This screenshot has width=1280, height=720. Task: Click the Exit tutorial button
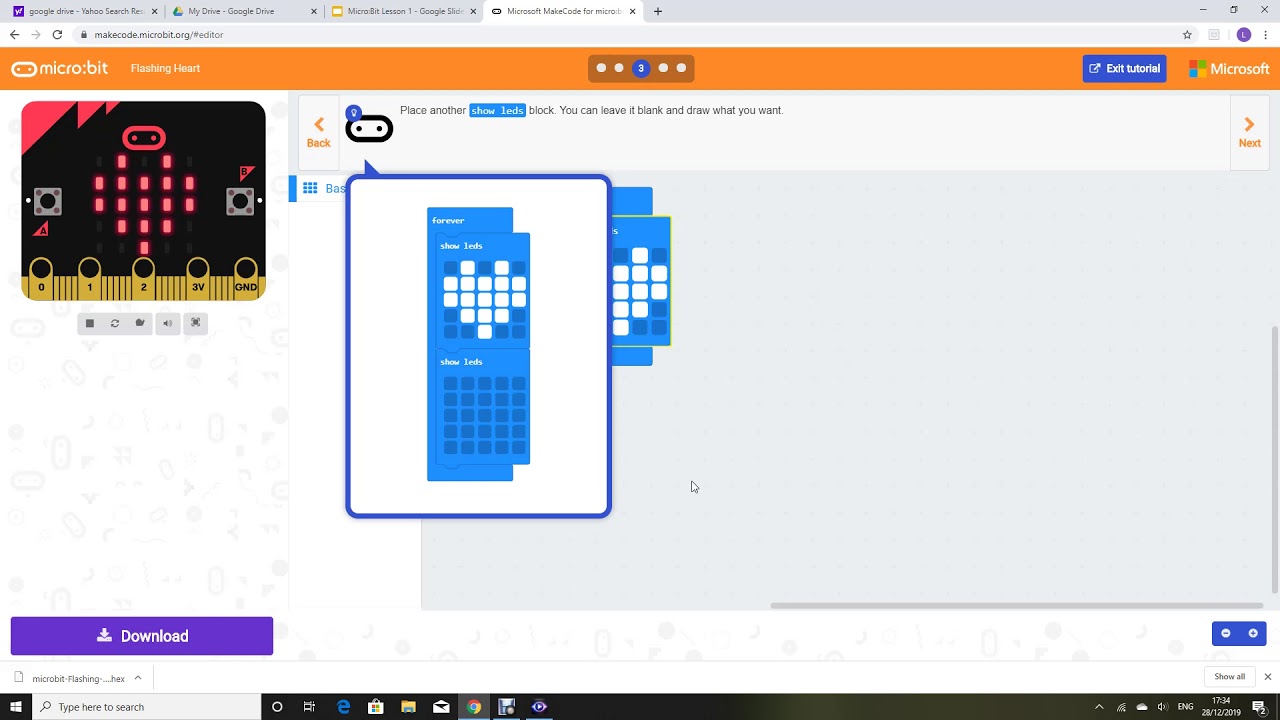[x=1124, y=68]
